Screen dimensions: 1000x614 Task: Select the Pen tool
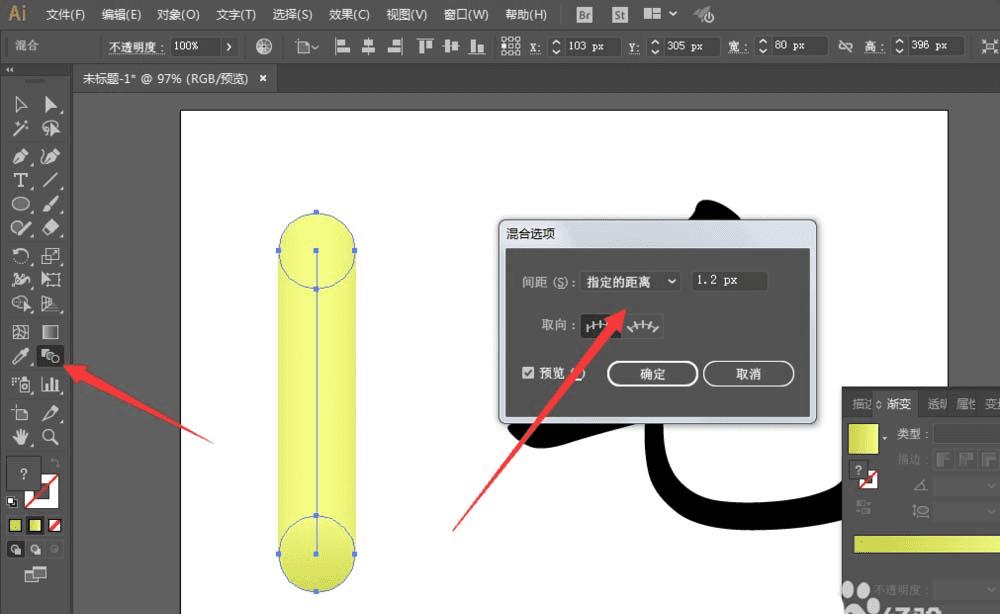click(20, 157)
